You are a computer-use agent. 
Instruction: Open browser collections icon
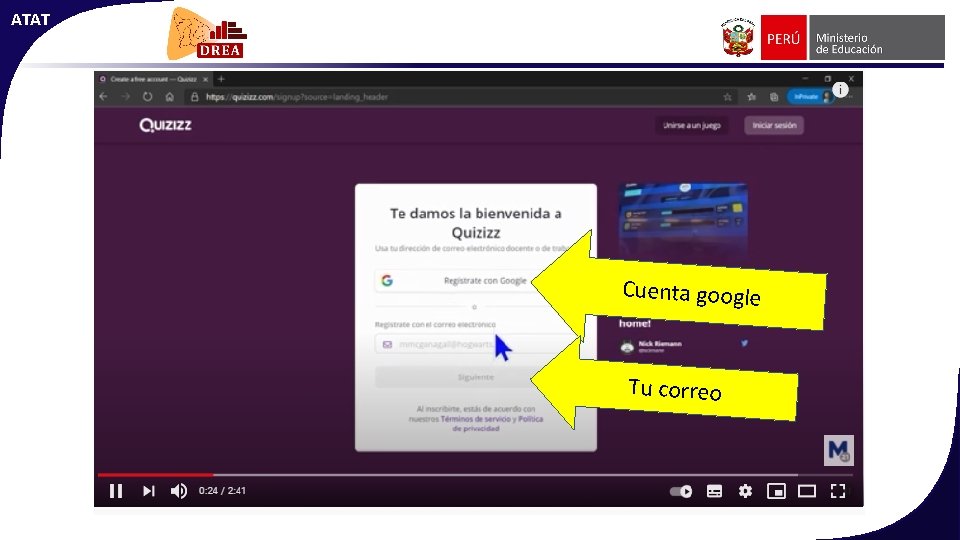click(x=774, y=97)
